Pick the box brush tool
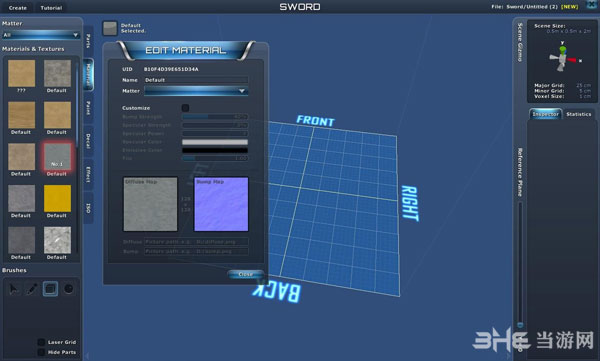The width and height of the screenshot is (600, 361). pos(50,289)
